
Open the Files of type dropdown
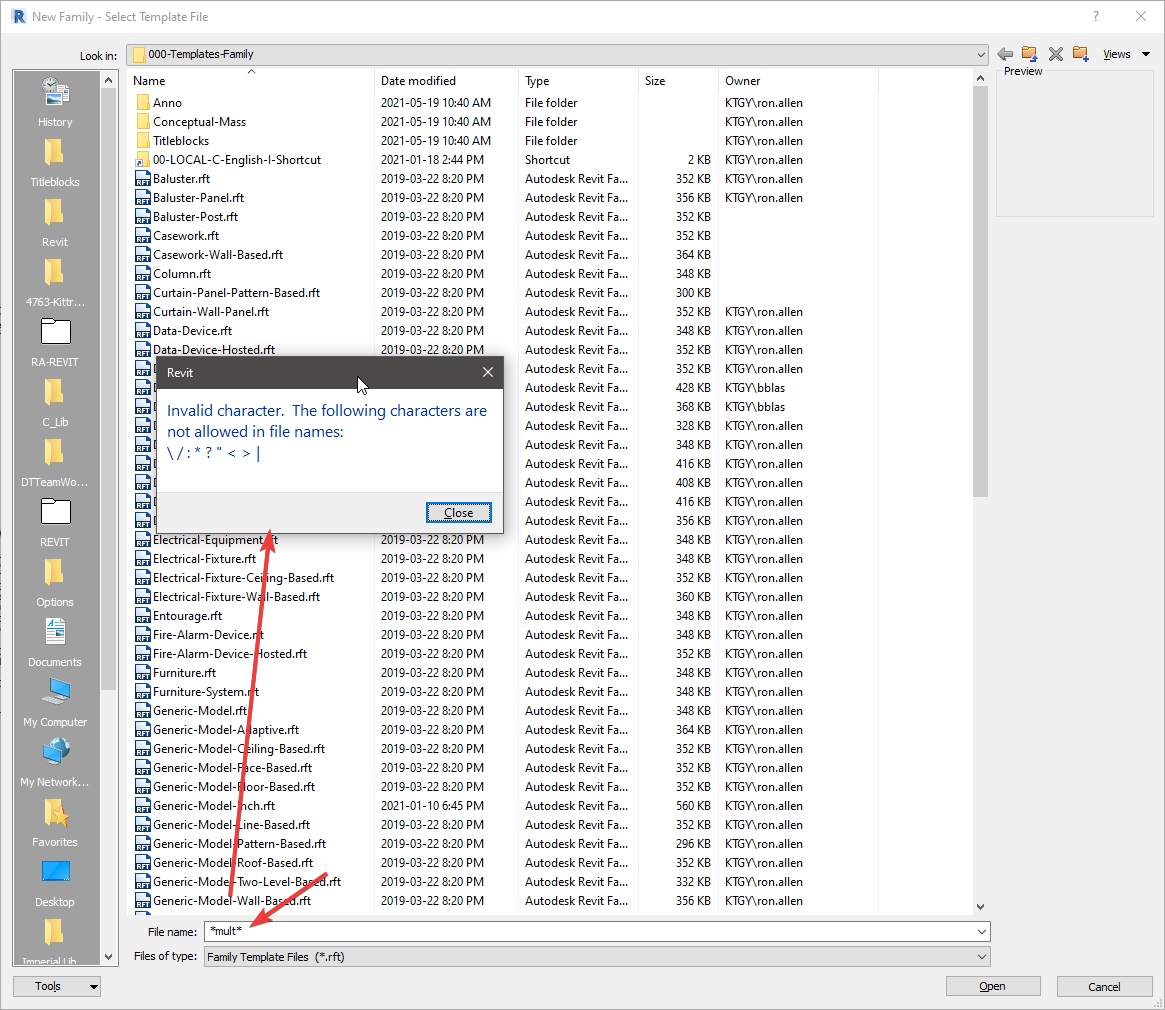pos(979,957)
